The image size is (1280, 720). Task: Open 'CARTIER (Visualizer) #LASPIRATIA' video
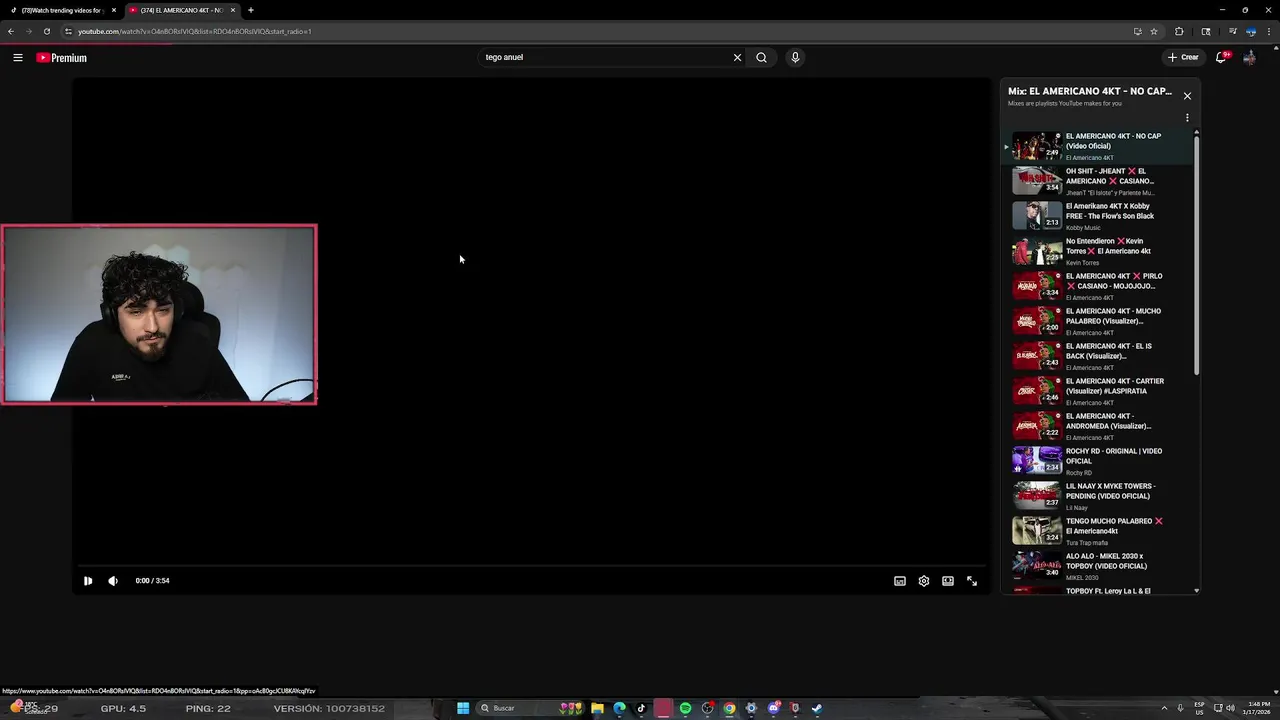[1097, 391]
